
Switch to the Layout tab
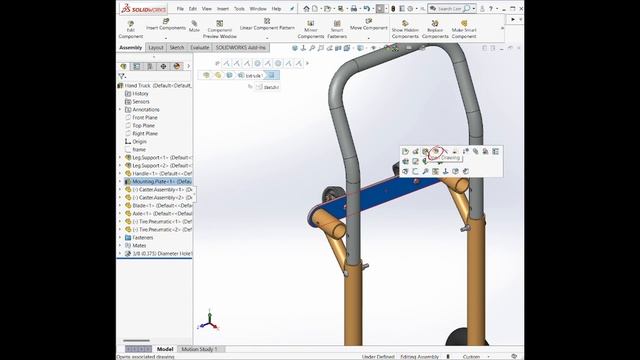pyautogui.click(x=156, y=48)
